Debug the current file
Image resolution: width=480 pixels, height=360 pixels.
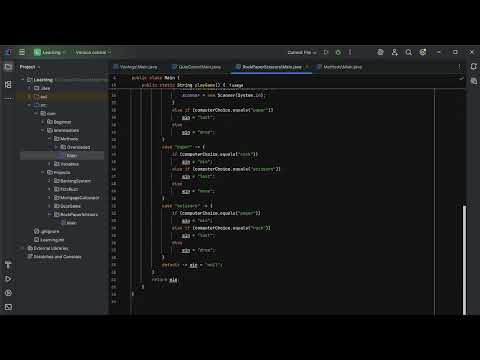pos(338,52)
